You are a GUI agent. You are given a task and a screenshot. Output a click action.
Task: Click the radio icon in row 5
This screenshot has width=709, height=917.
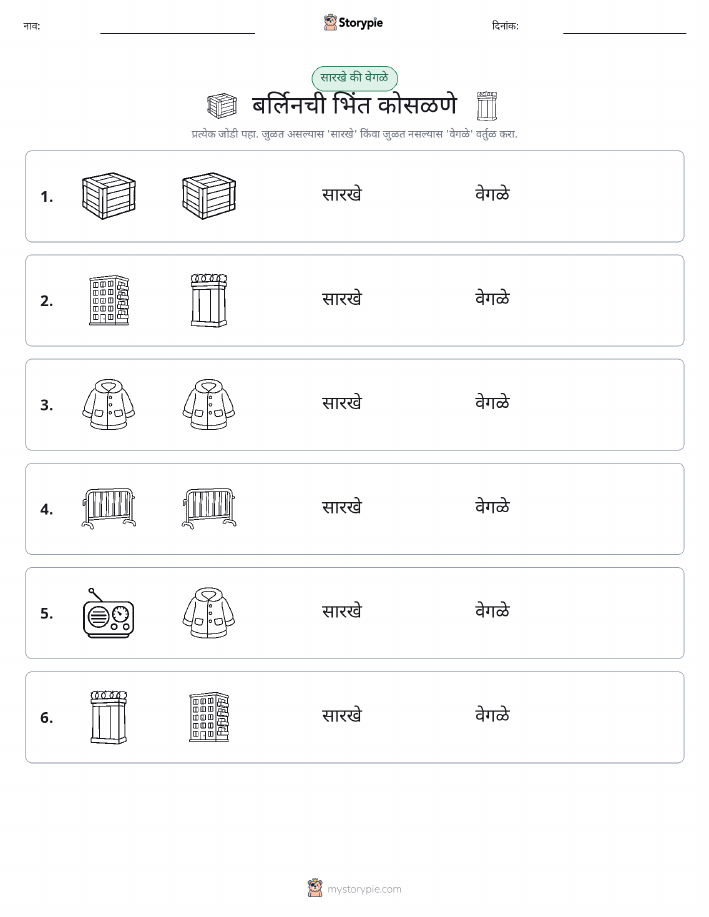click(x=108, y=613)
